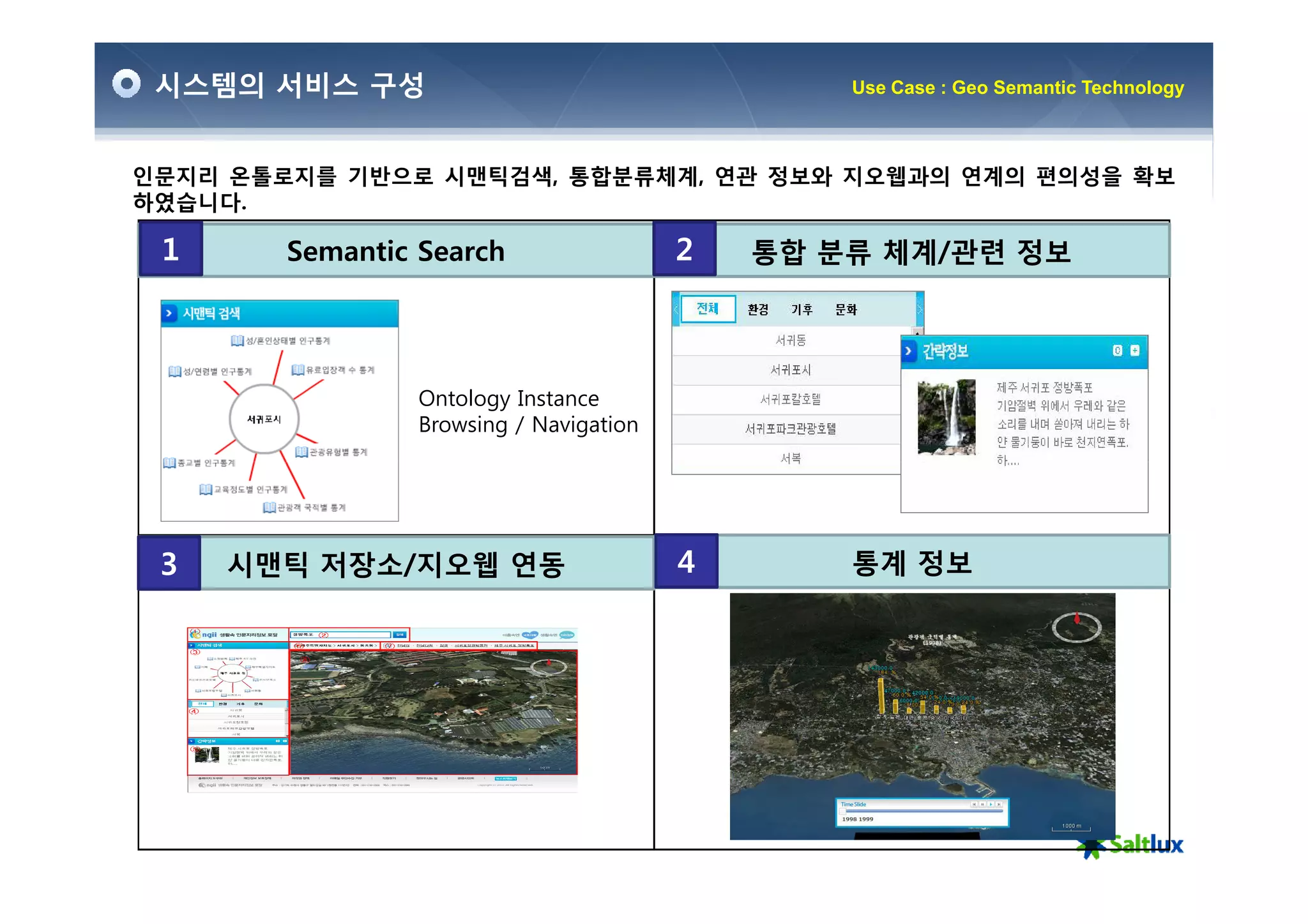This screenshot has height=924, width=1308.
Task: Click the Time Slide play button
Action: tap(991, 805)
